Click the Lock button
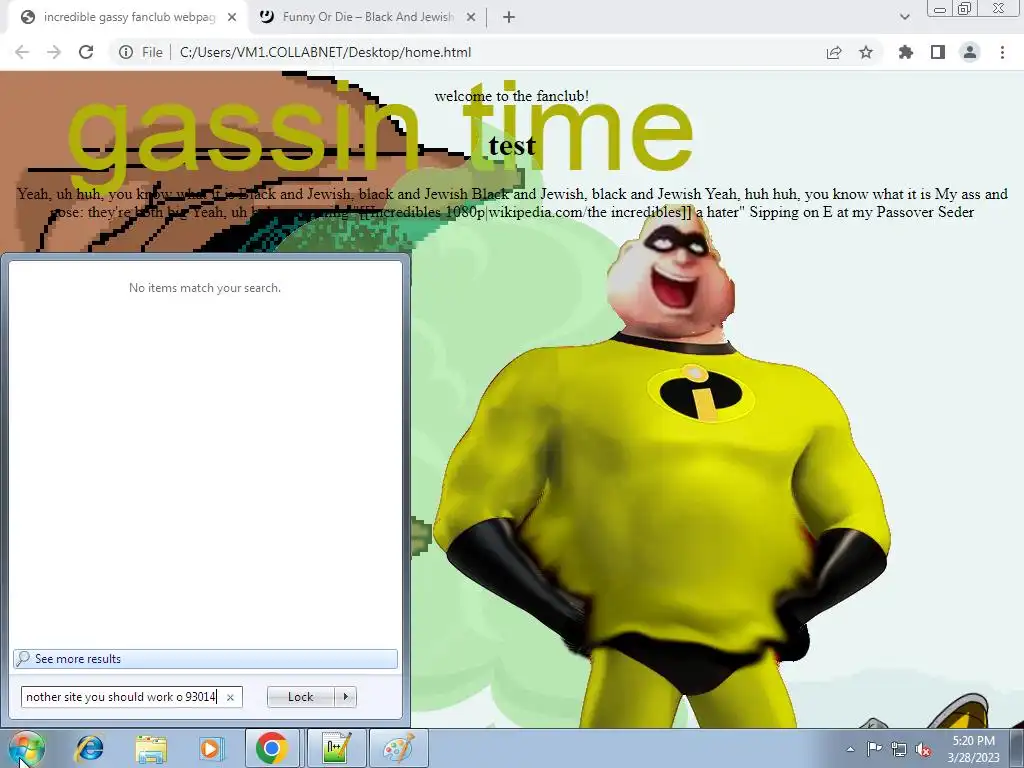Image resolution: width=1024 pixels, height=768 pixels. tap(300, 697)
